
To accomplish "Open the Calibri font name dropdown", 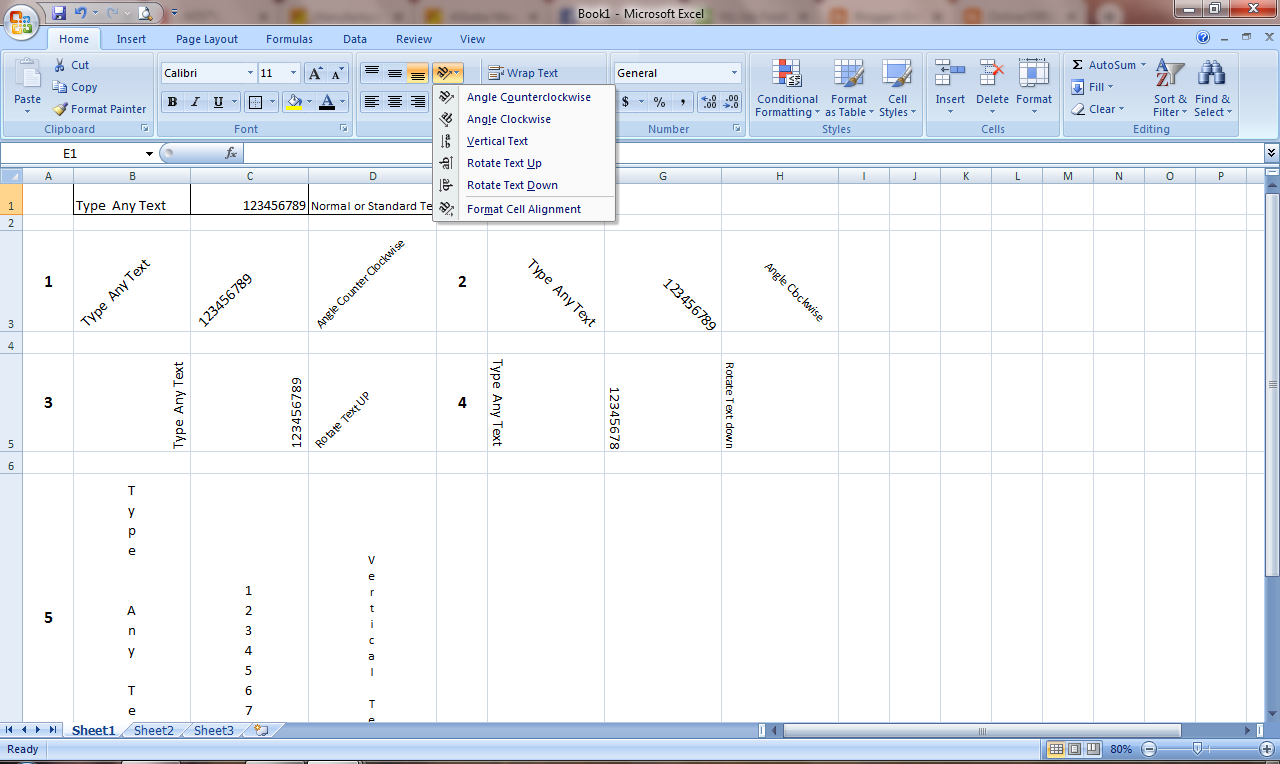I will click(x=249, y=73).
